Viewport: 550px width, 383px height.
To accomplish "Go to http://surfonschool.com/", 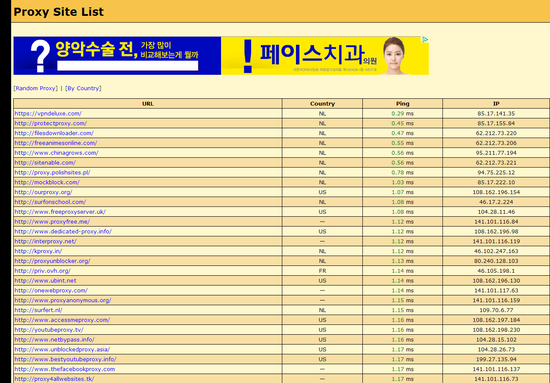I will pyautogui.click(x=50, y=202).
